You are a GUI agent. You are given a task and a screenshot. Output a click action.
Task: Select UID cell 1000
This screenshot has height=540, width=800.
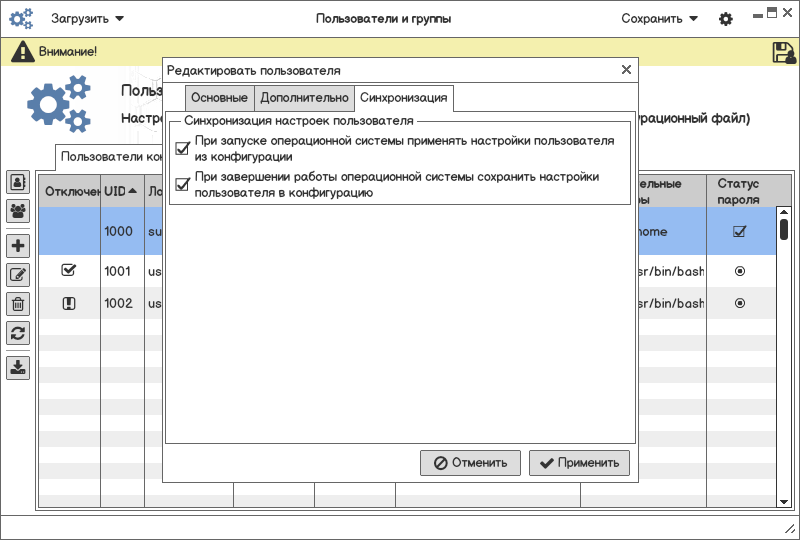tap(122, 231)
